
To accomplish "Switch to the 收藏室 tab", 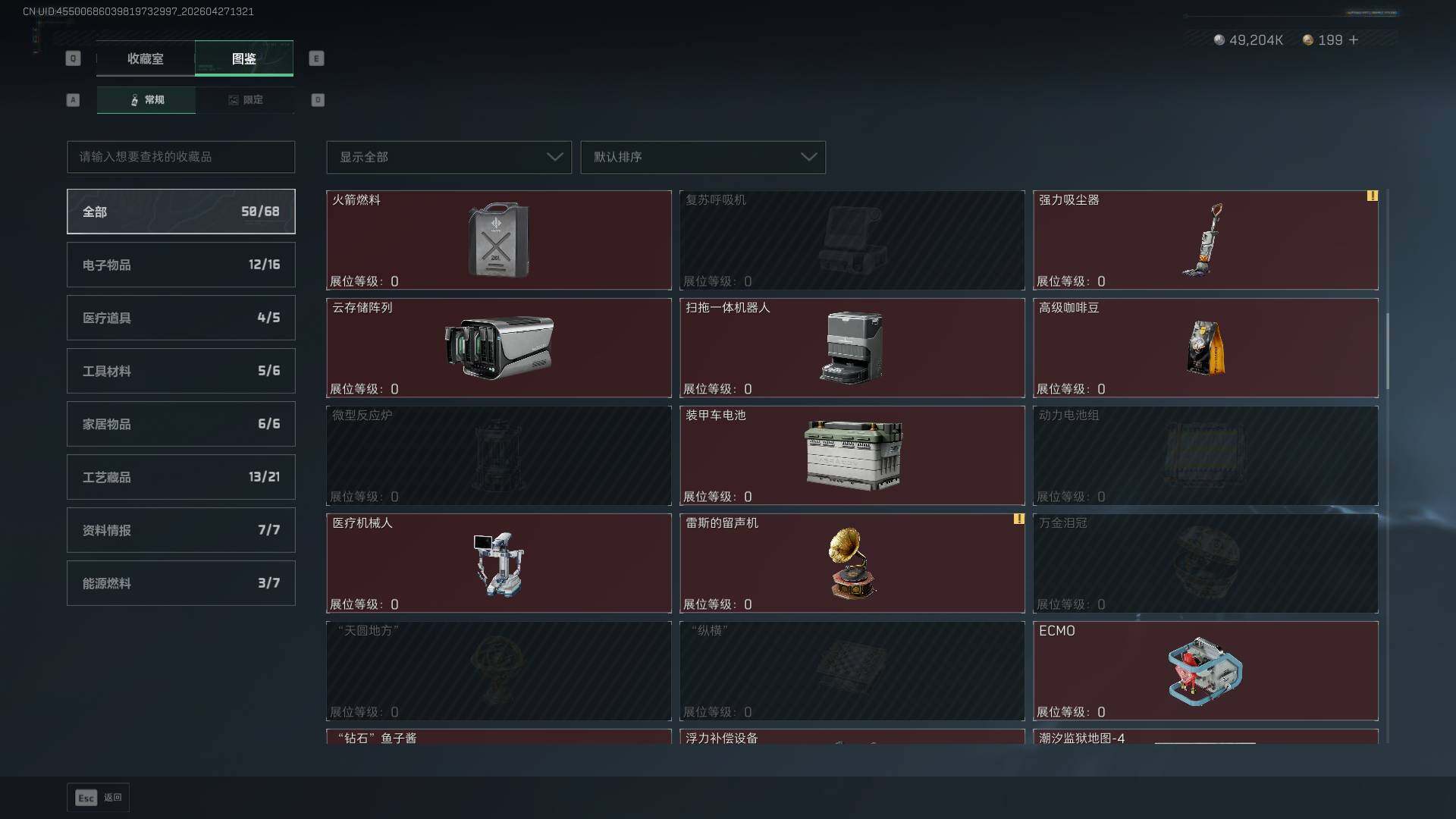I will (x=146, y=58).
